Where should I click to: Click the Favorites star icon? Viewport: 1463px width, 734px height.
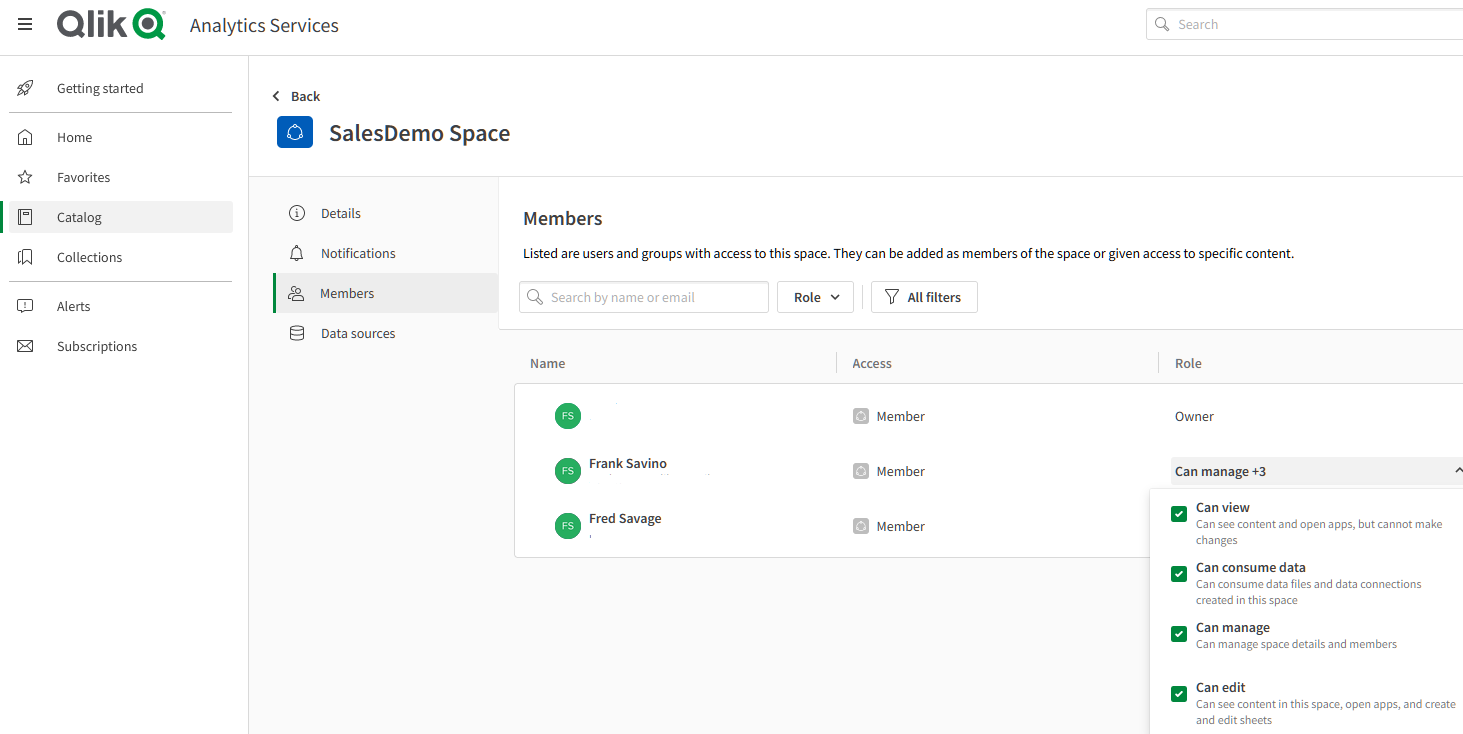tap(26, 177)
